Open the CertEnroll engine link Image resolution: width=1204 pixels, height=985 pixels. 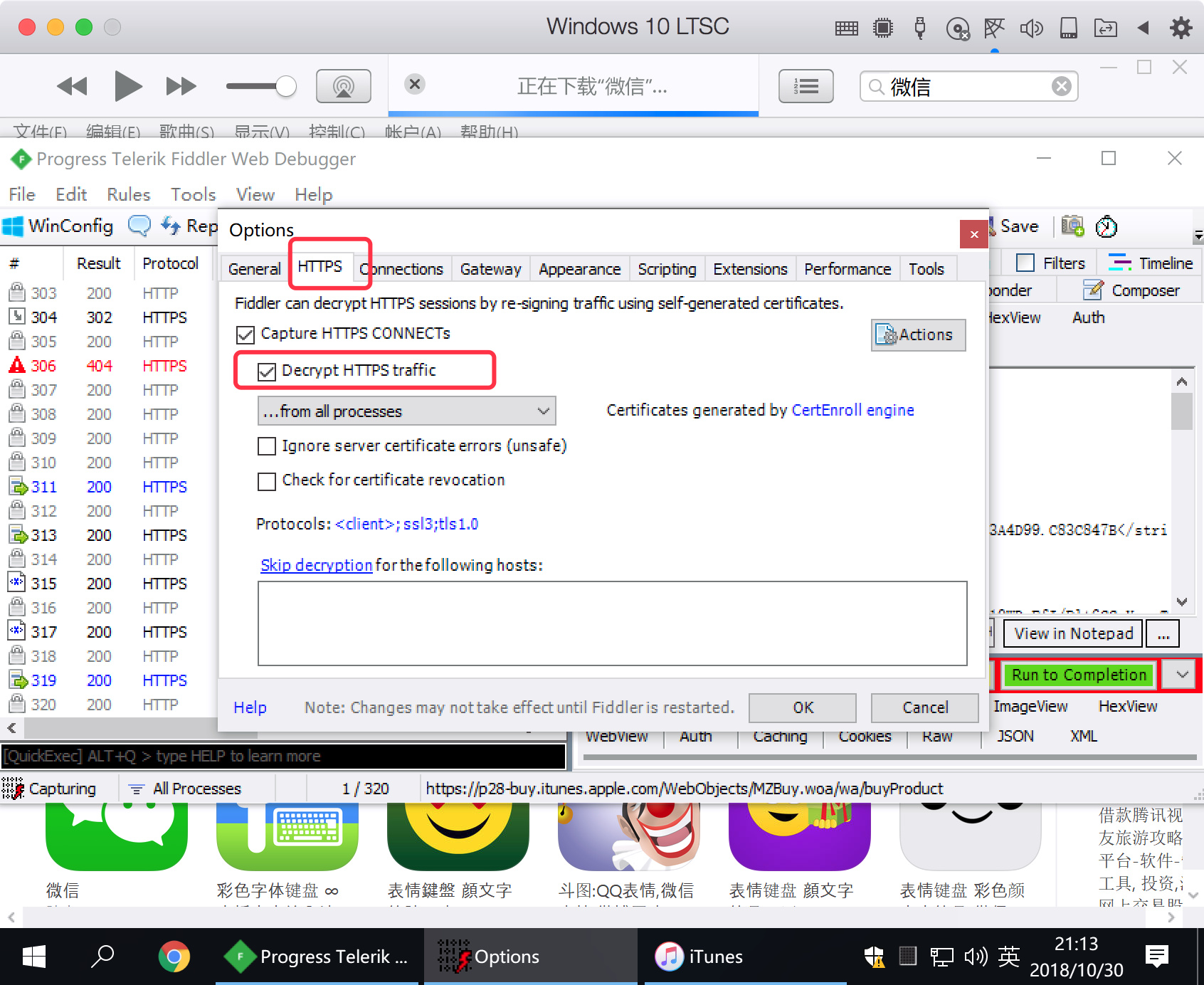coord(852,410)
